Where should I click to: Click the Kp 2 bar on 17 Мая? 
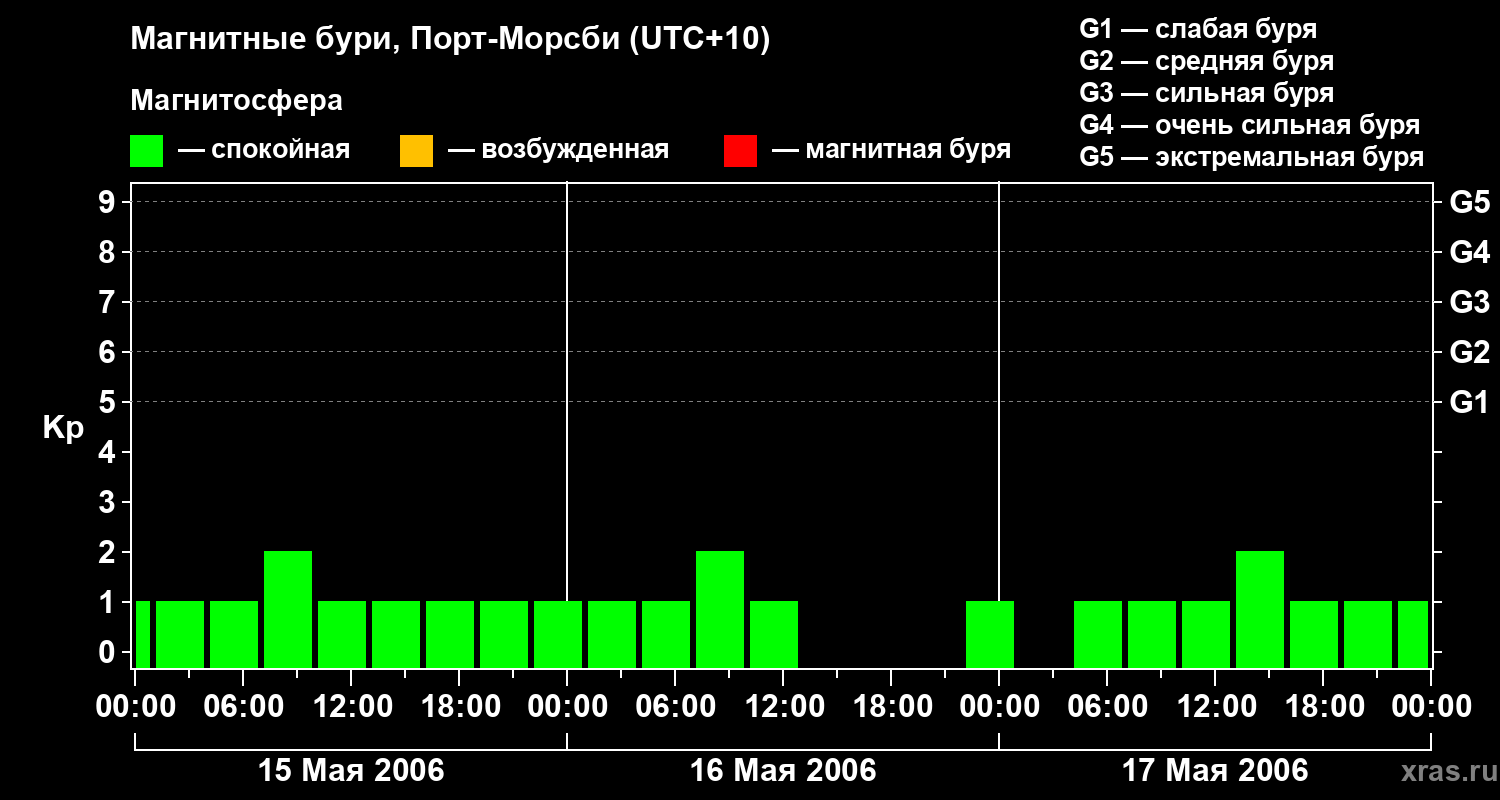click(1260, 609)
